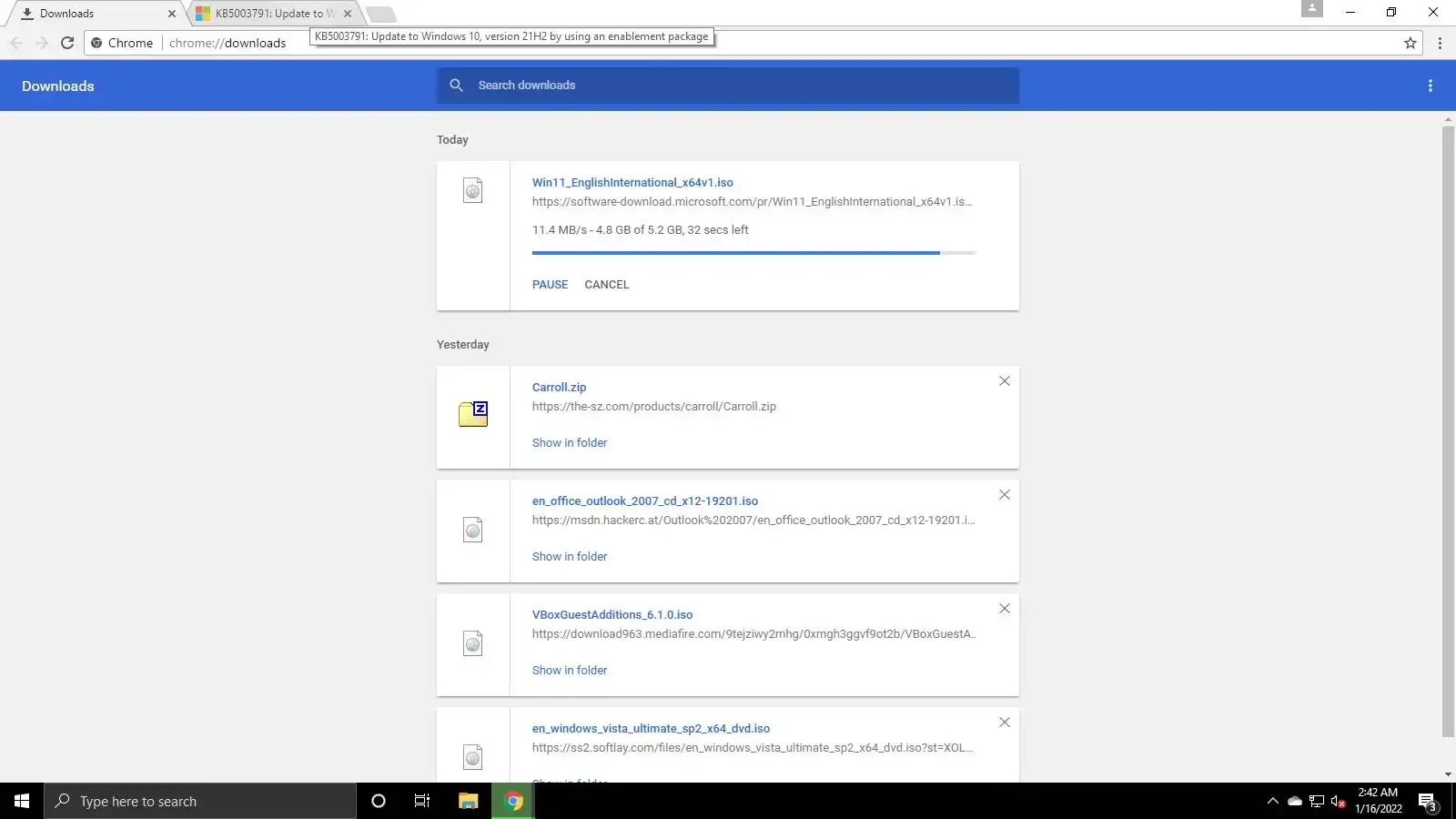Click the magnifier icon in the downloads search bar
The height and width of the screenshot is (819, 1456).
click(x=456, y=86)
